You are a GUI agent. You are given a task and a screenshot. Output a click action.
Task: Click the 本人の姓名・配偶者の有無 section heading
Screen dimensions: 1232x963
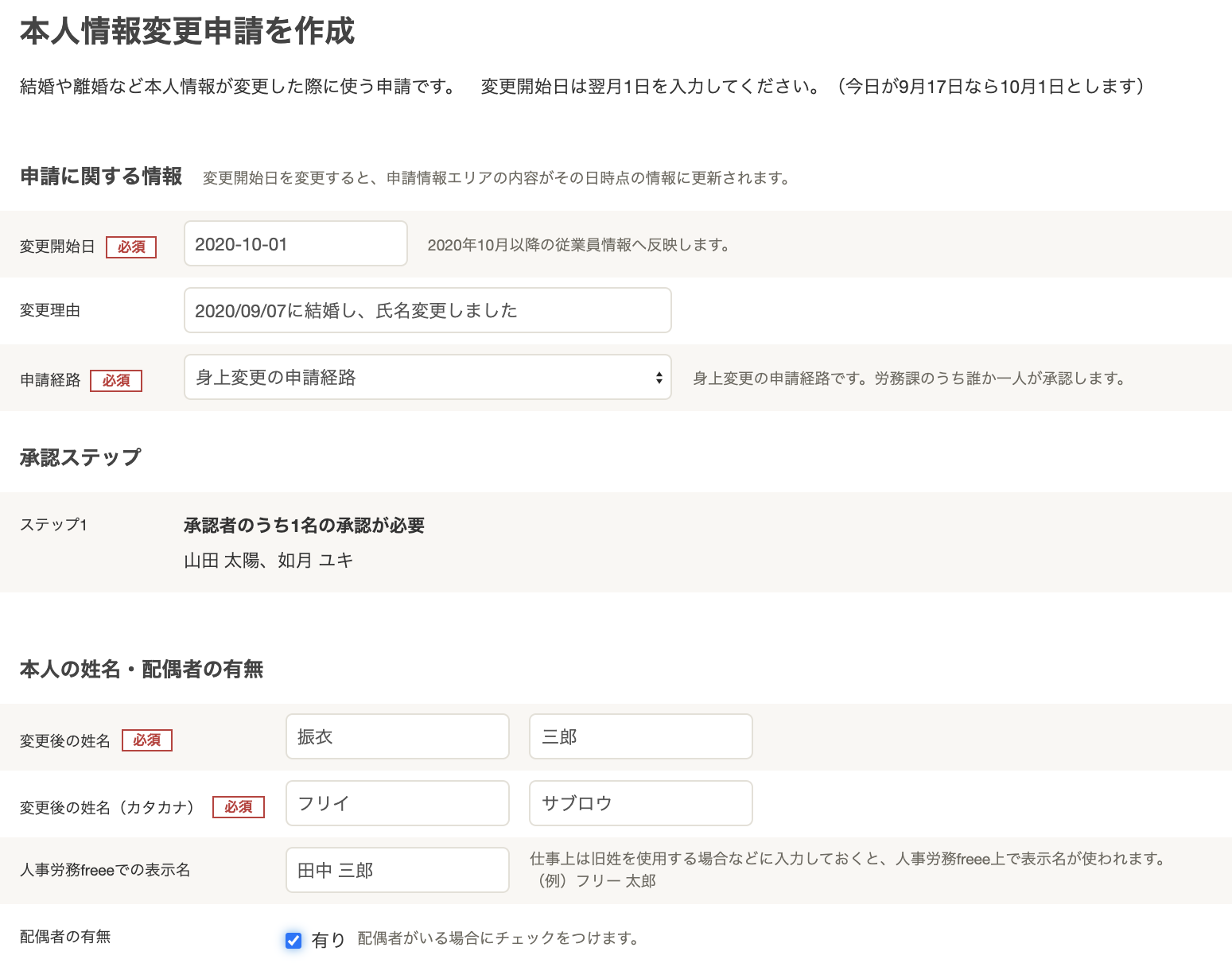140,669
